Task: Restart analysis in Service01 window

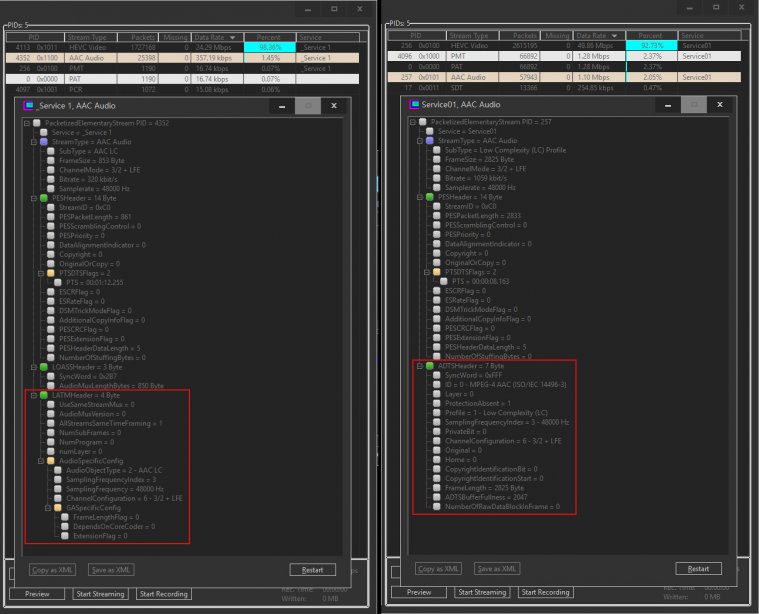Action: 698,569
